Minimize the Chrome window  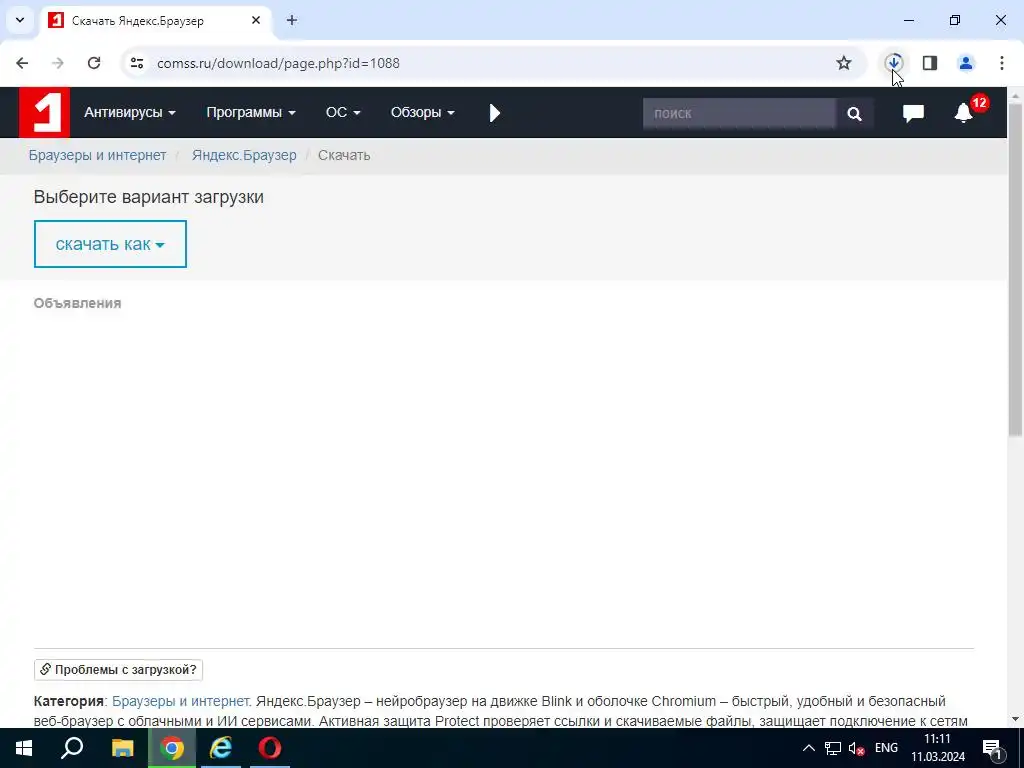coord(908,20)
